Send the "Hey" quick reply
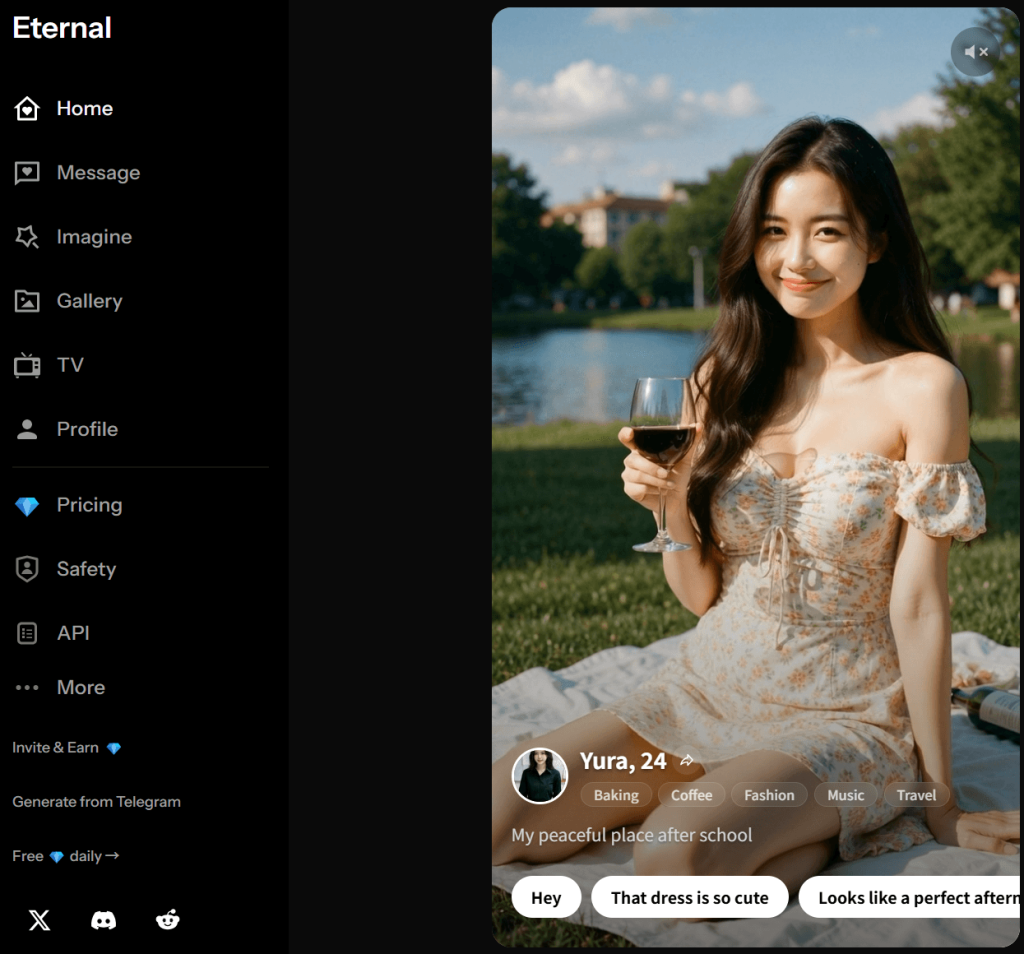Viewport: 1024px width, 954px height. tap(546, 897)
